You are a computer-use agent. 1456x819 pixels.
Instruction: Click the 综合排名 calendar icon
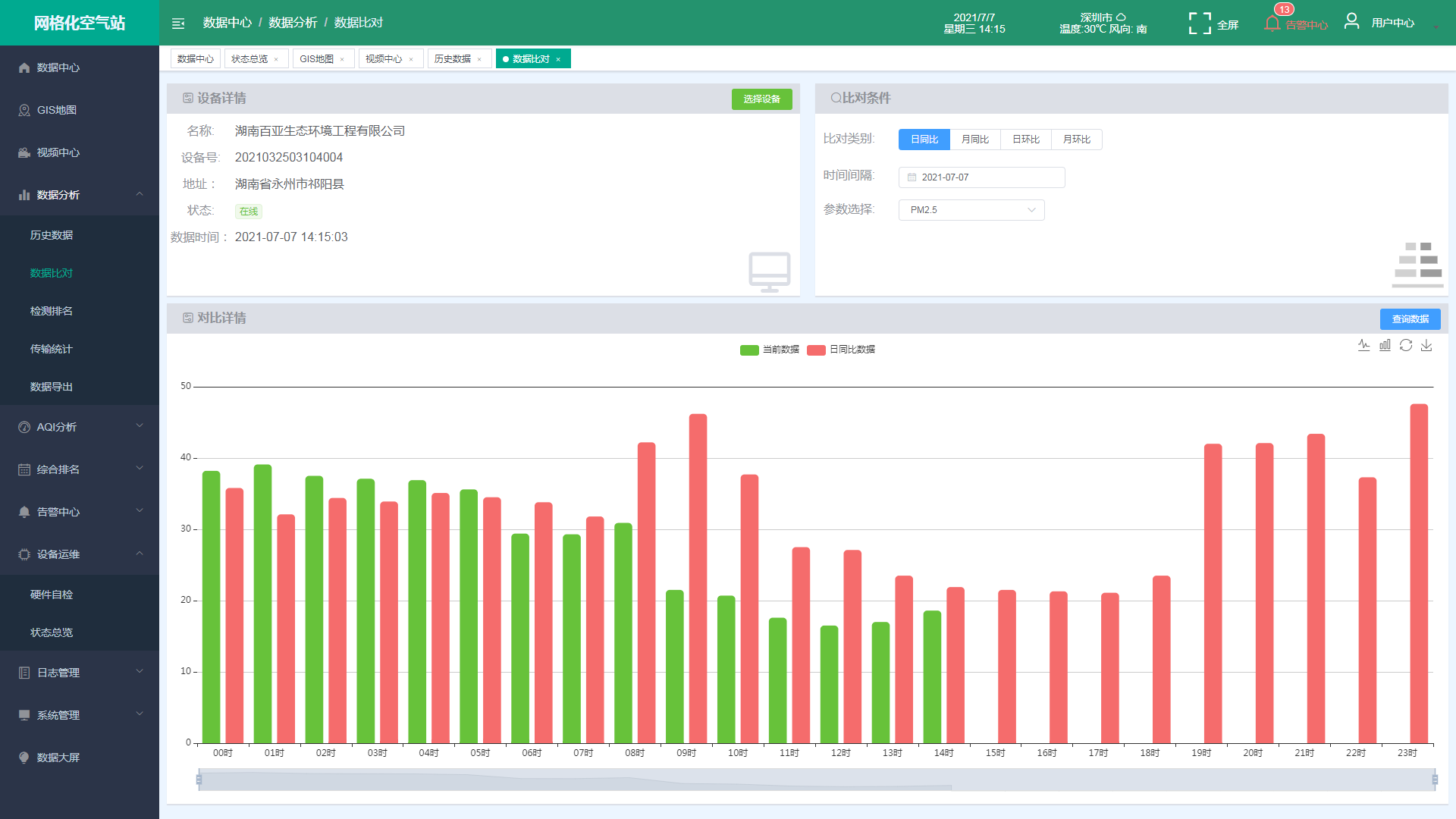click(24, 469)
